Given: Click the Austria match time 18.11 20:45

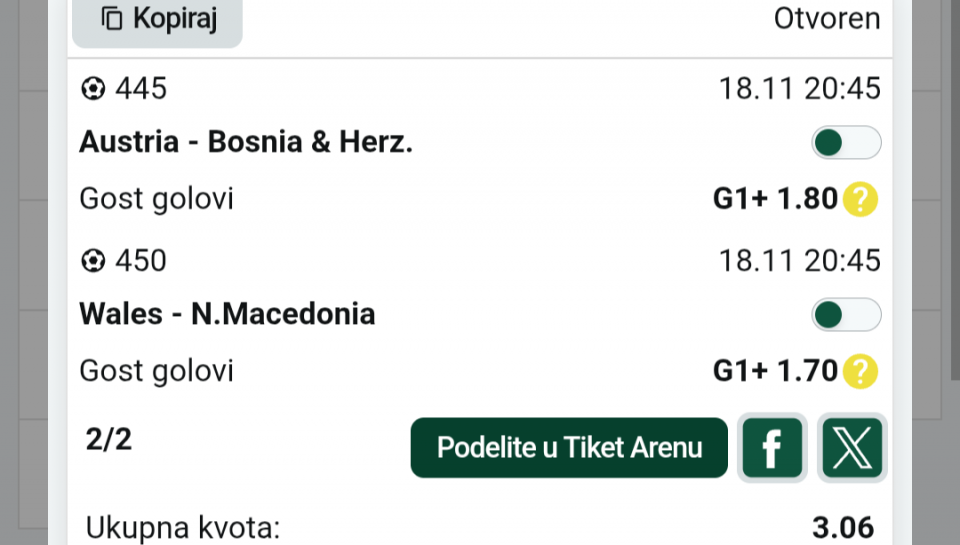Looking at the screenshot, I should 799,90.
